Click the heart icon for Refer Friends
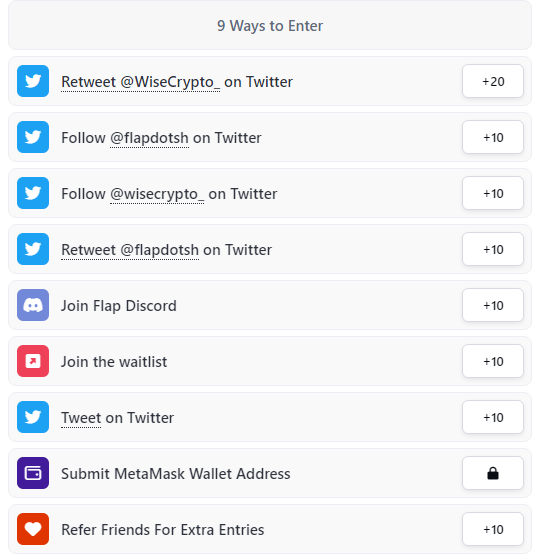The width and height of the screenshot is (540, 560). pyautogui.click(x=33, y=529)
